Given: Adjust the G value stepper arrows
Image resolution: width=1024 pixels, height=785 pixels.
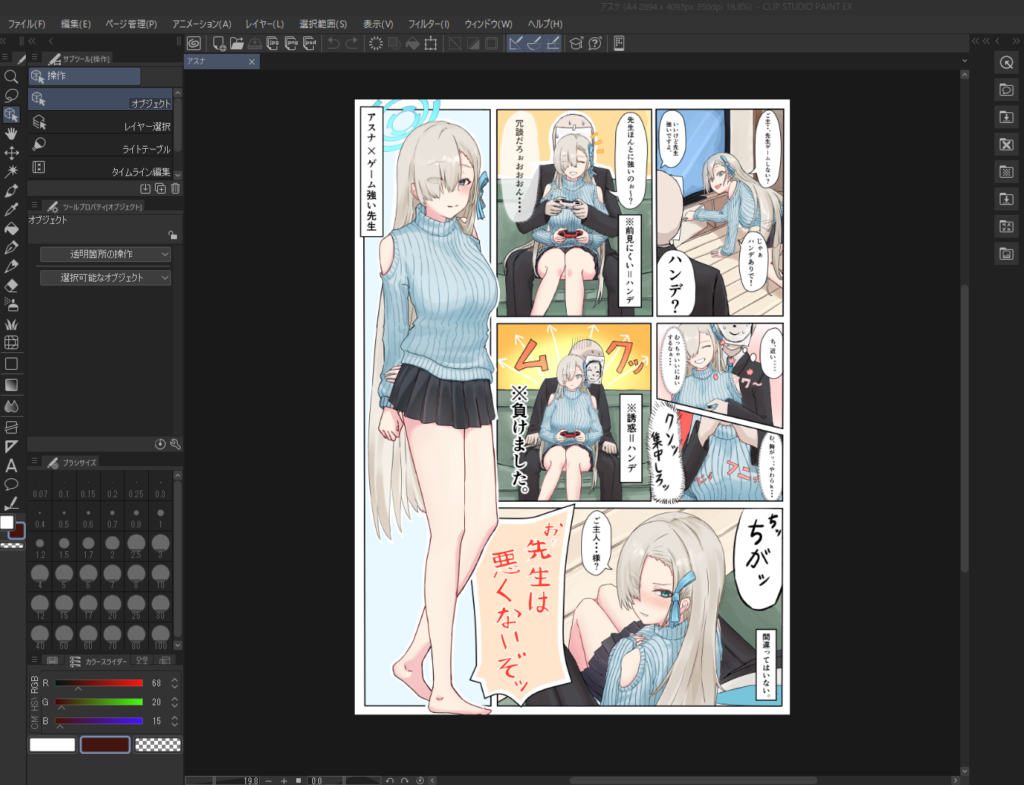Looking at the screenshot, I should pyautogui.click(x=174, y=702).
